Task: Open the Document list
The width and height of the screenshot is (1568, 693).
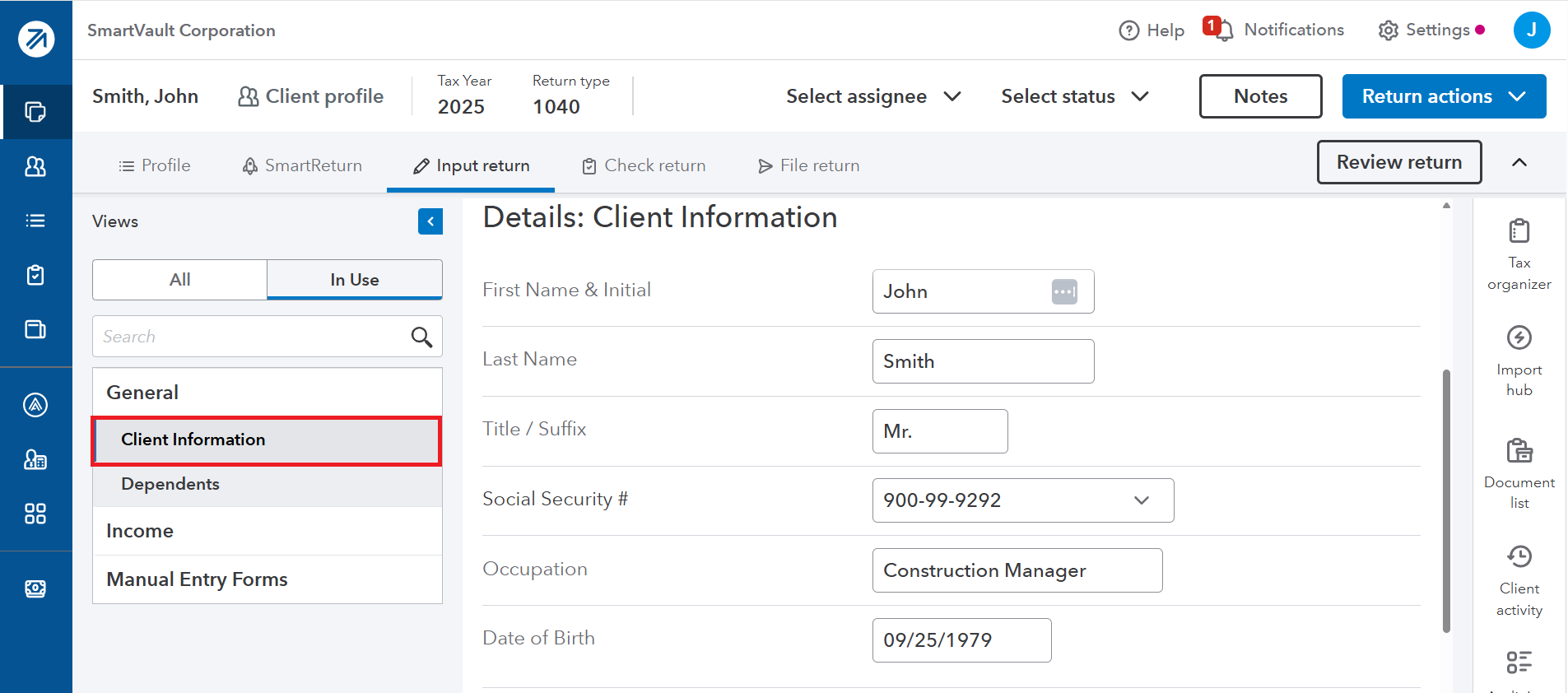Action: [x=1519, y=474]
